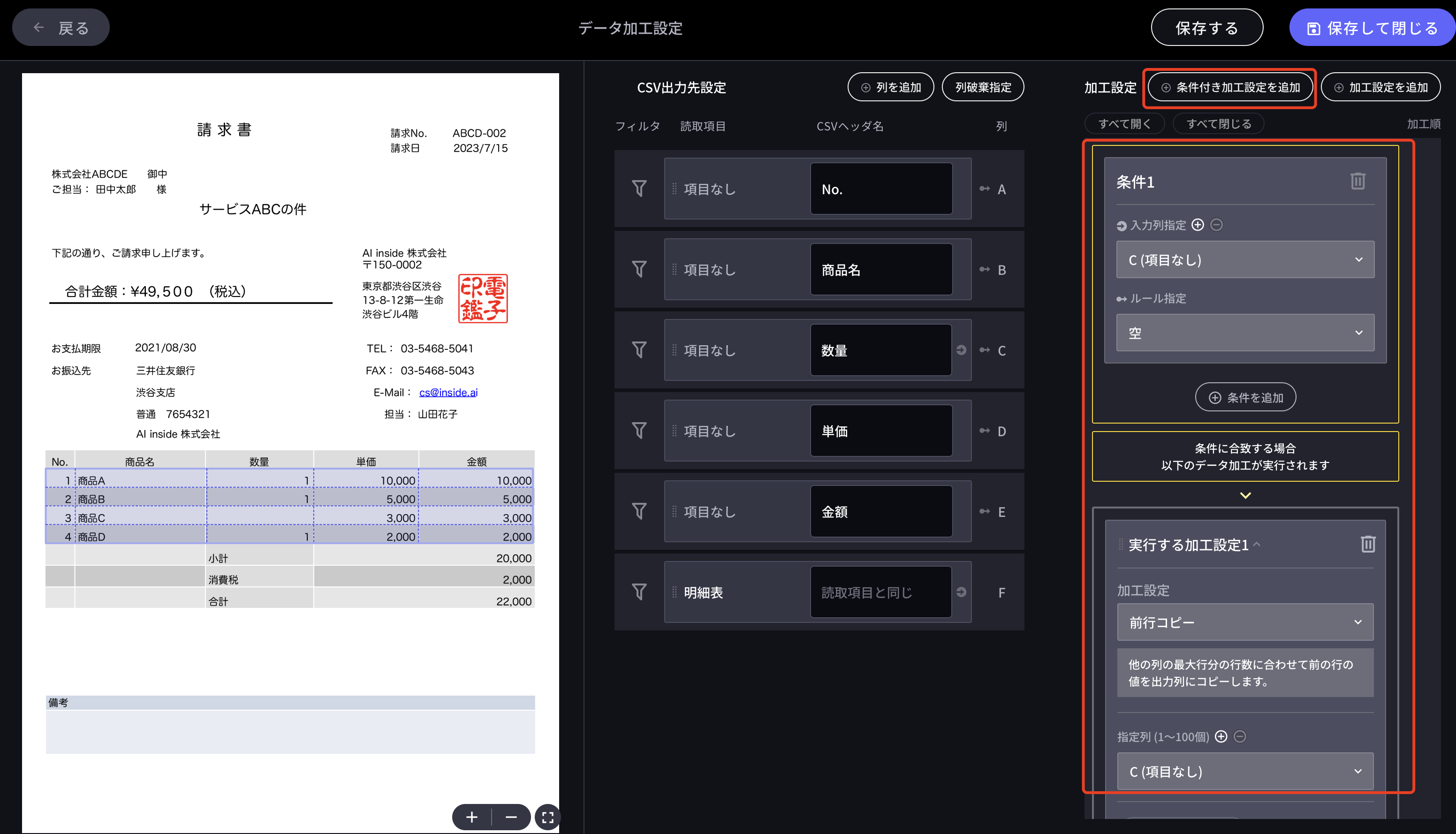Zoom into the invoice with the plus icon
This screenshot has width=1456, height=834.
(x=471, y=817)
